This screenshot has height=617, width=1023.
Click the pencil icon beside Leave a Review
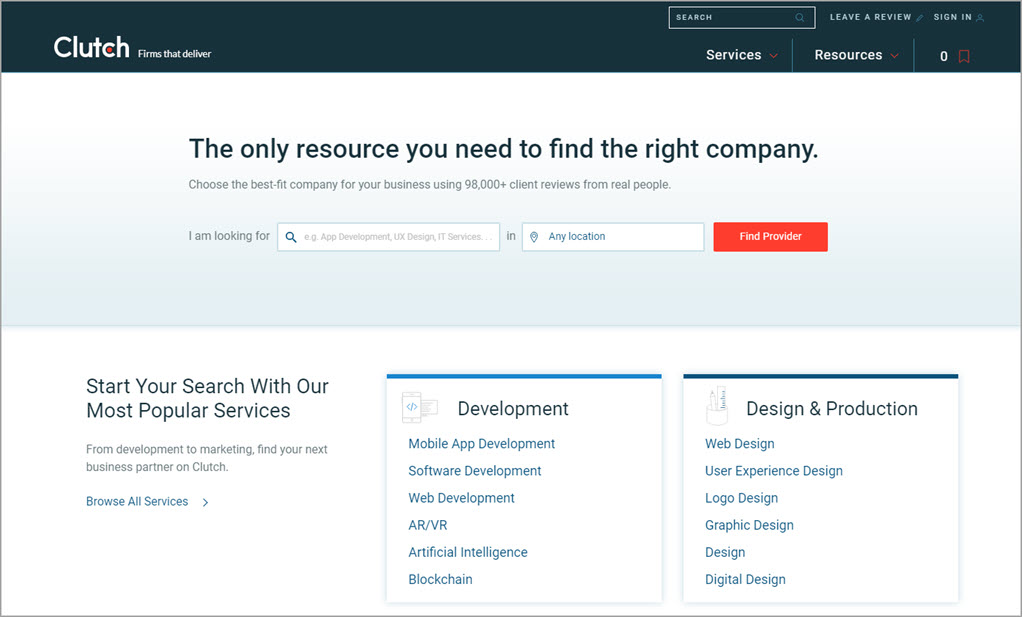pos(920,18)
